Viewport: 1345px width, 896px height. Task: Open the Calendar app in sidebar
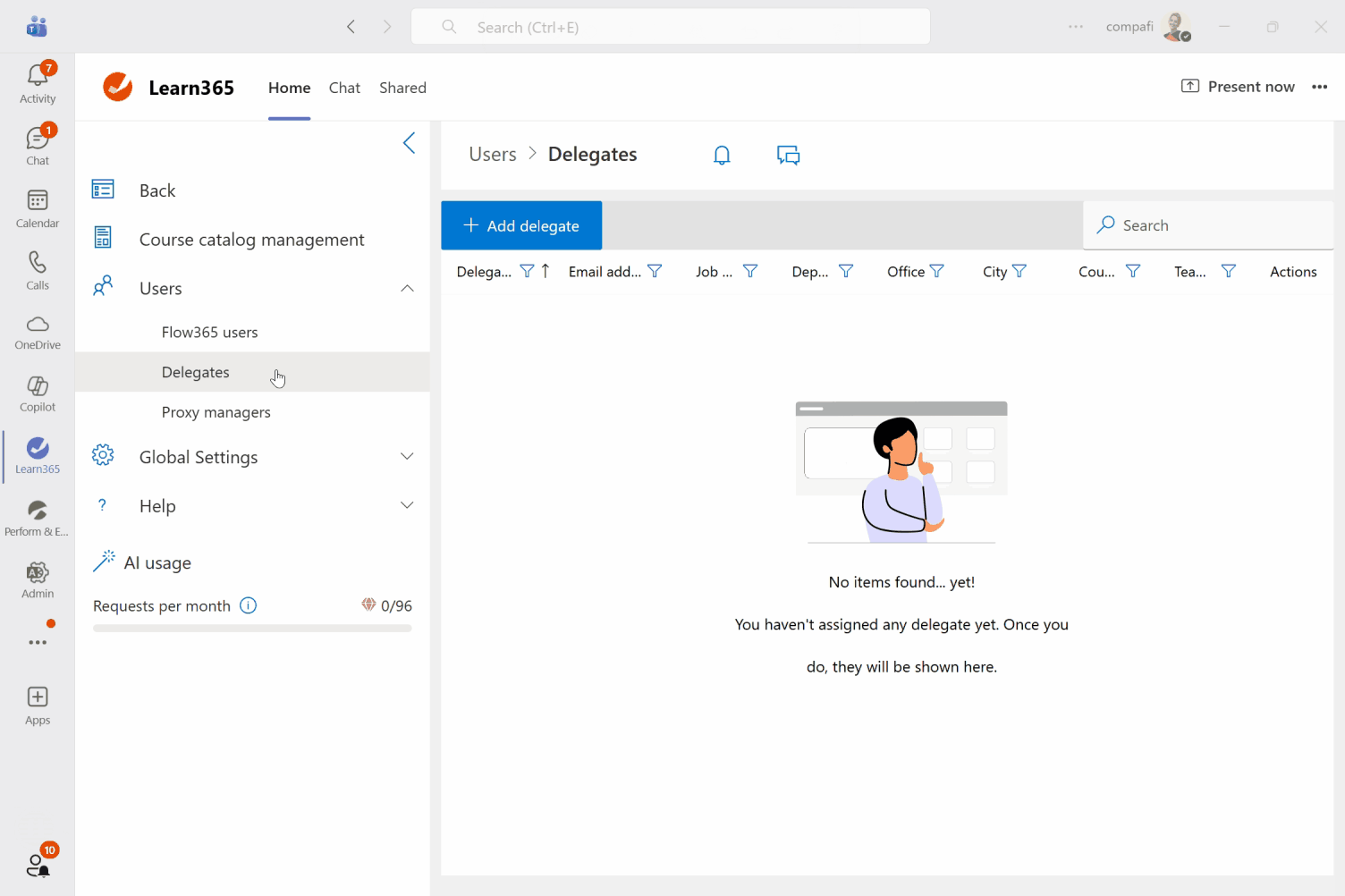coord(38,208)
